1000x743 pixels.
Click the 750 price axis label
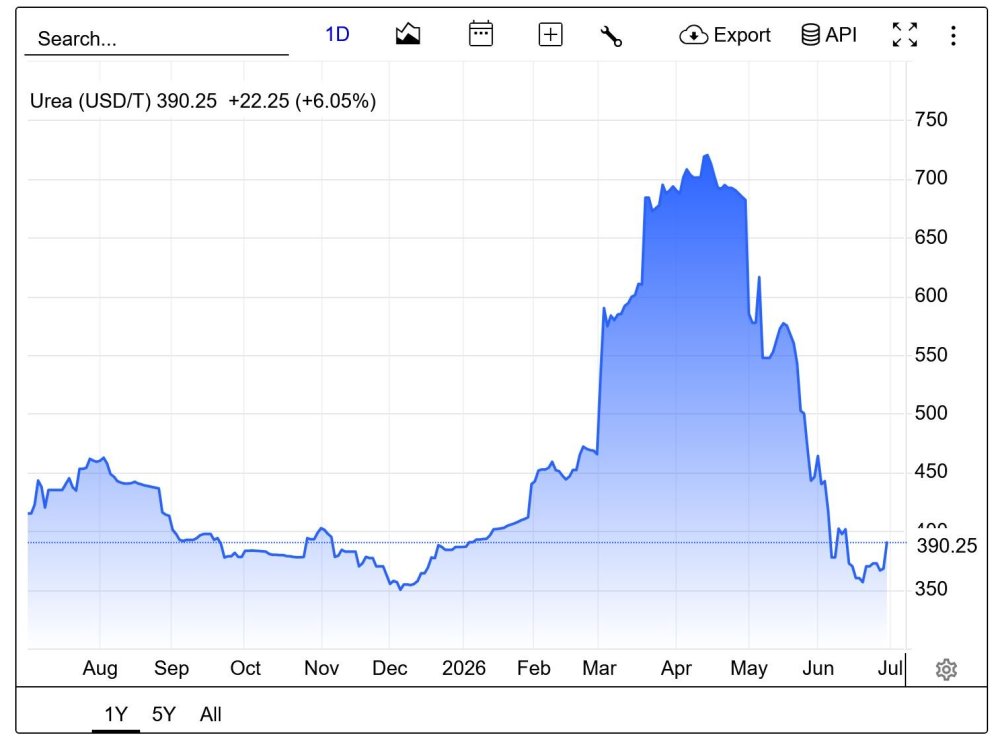click(x=930, y=119)
